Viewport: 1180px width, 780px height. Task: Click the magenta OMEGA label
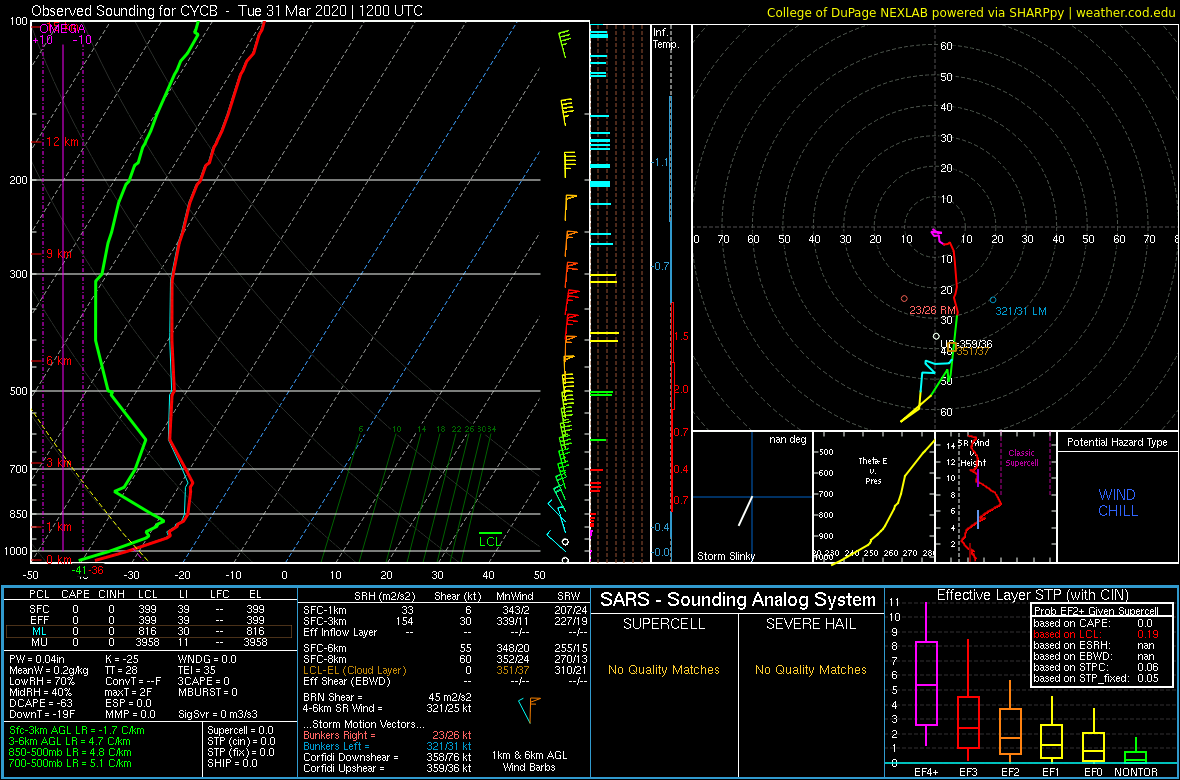[64, 28]
